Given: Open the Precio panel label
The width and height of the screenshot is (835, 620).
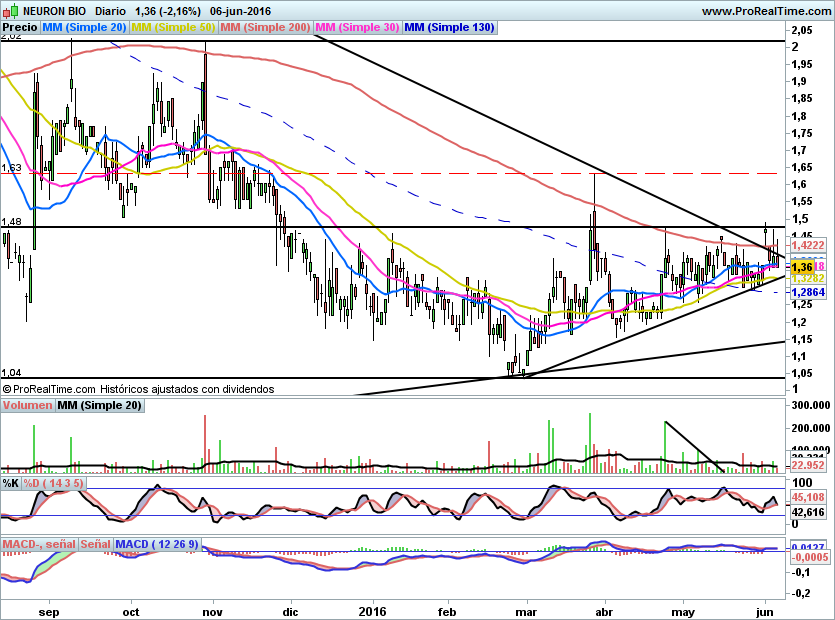Looking at the screenshot, I should [20, 28].
